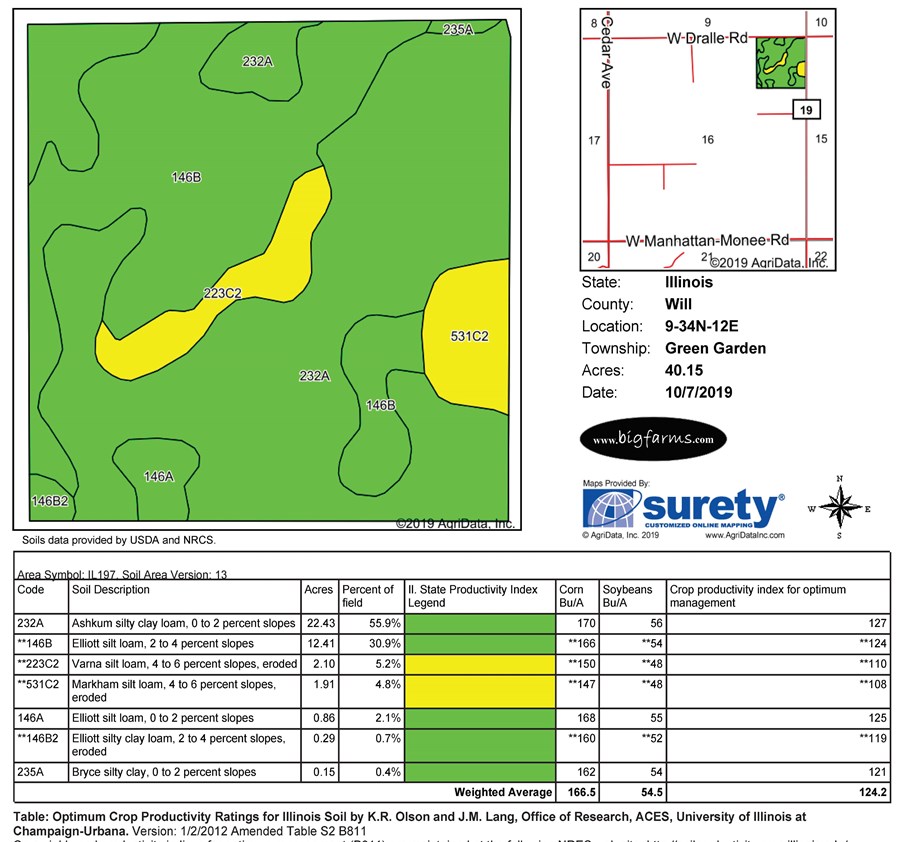Click the "Weighted Average" row label

(503, 793)
